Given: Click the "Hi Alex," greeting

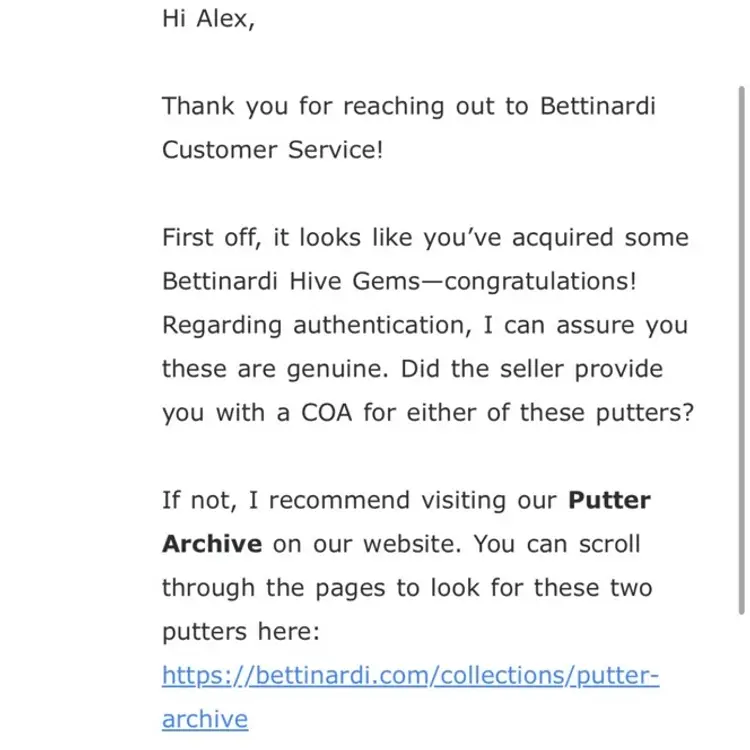Looking at the screenshot, I should click(208, 19).
